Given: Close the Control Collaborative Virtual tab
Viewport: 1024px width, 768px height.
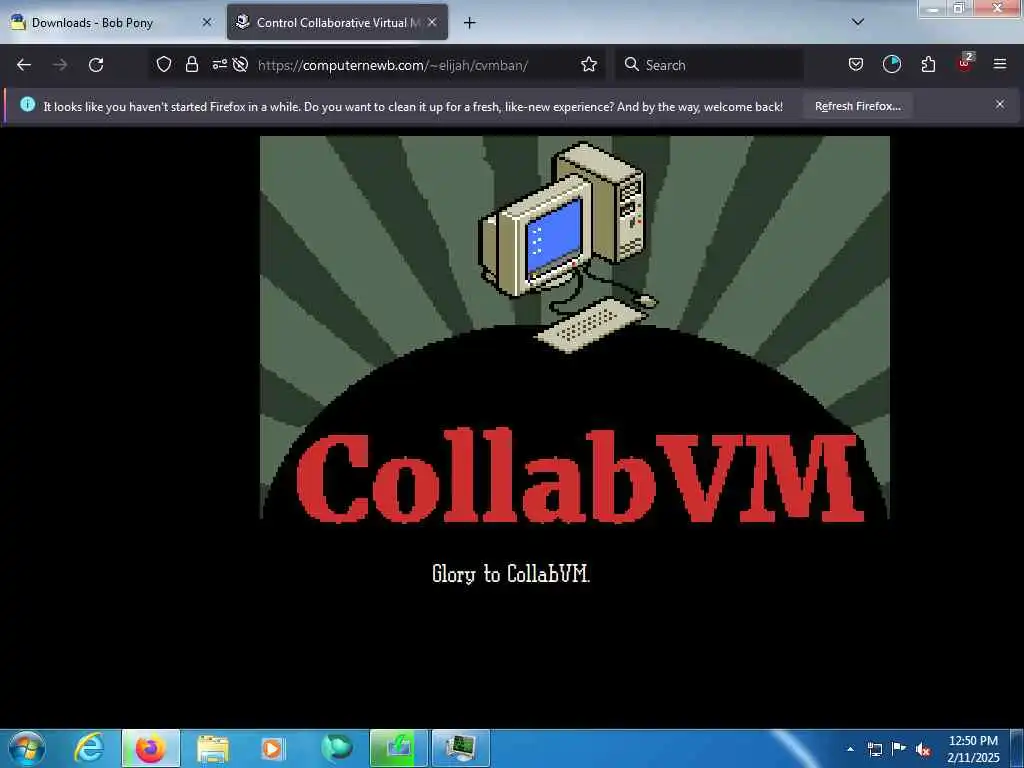Looking at the screenshot, I should (x=432, y=22).
